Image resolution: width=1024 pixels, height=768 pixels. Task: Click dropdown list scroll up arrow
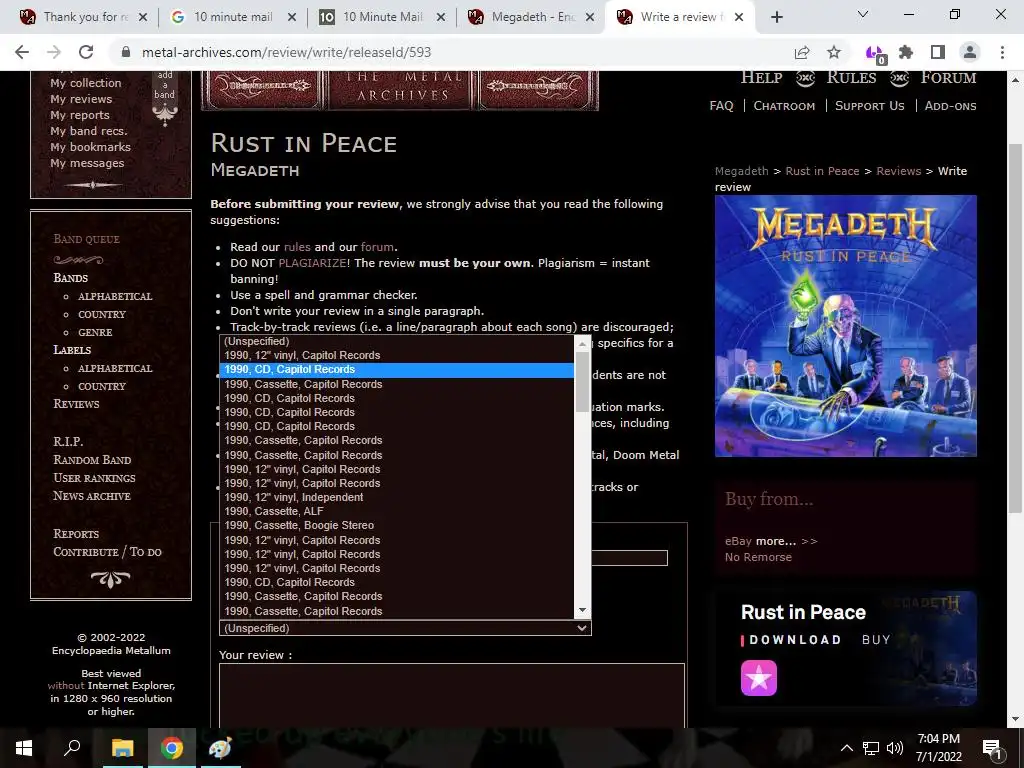(583, 343)
